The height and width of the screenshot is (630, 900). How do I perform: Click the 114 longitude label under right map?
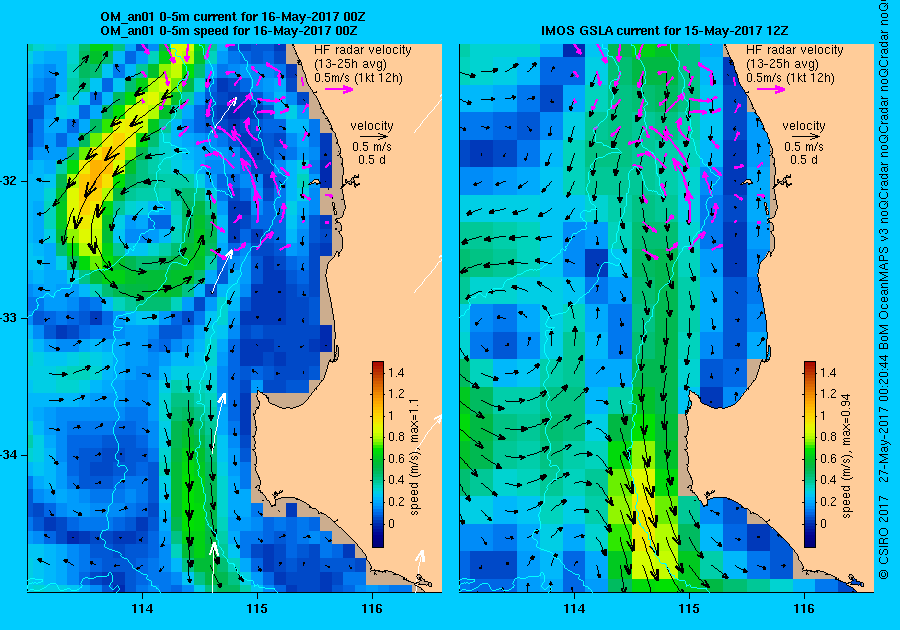click(x=574, y=609)
